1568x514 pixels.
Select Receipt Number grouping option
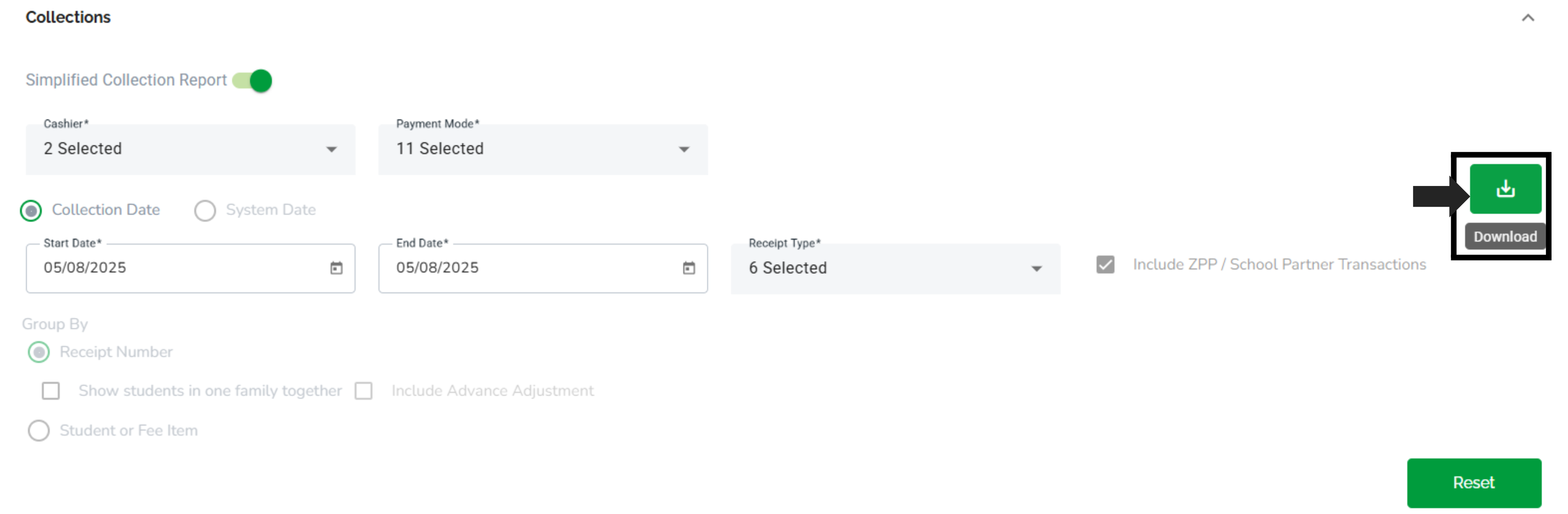pyautogui.click(x=39, y=352)
